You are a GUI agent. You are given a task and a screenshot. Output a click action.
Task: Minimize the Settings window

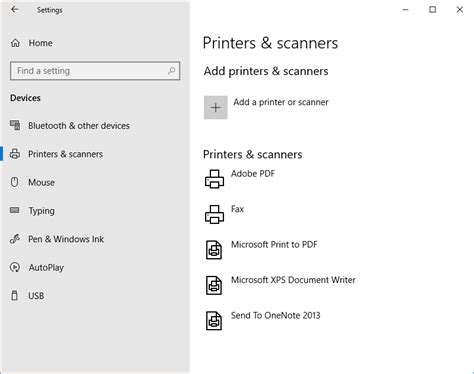405,10
